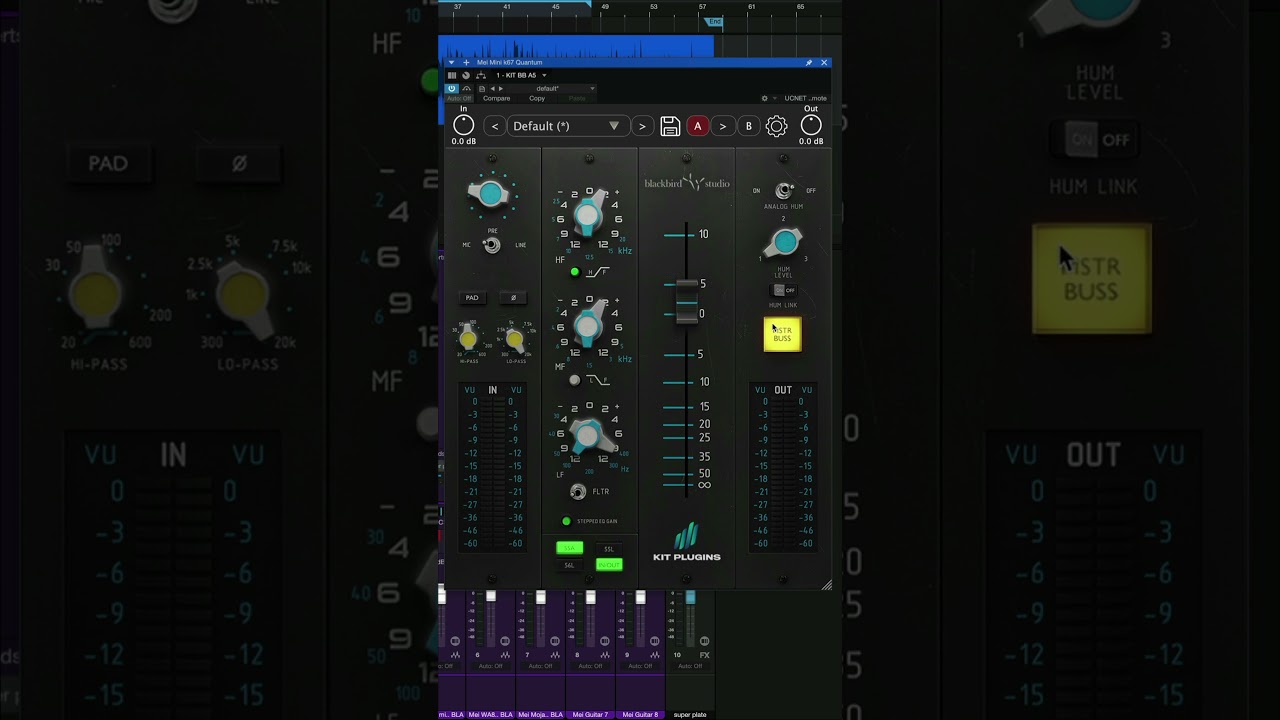Flip the FLTR toggle switch

pyautogui.click(x=577, y=491)
